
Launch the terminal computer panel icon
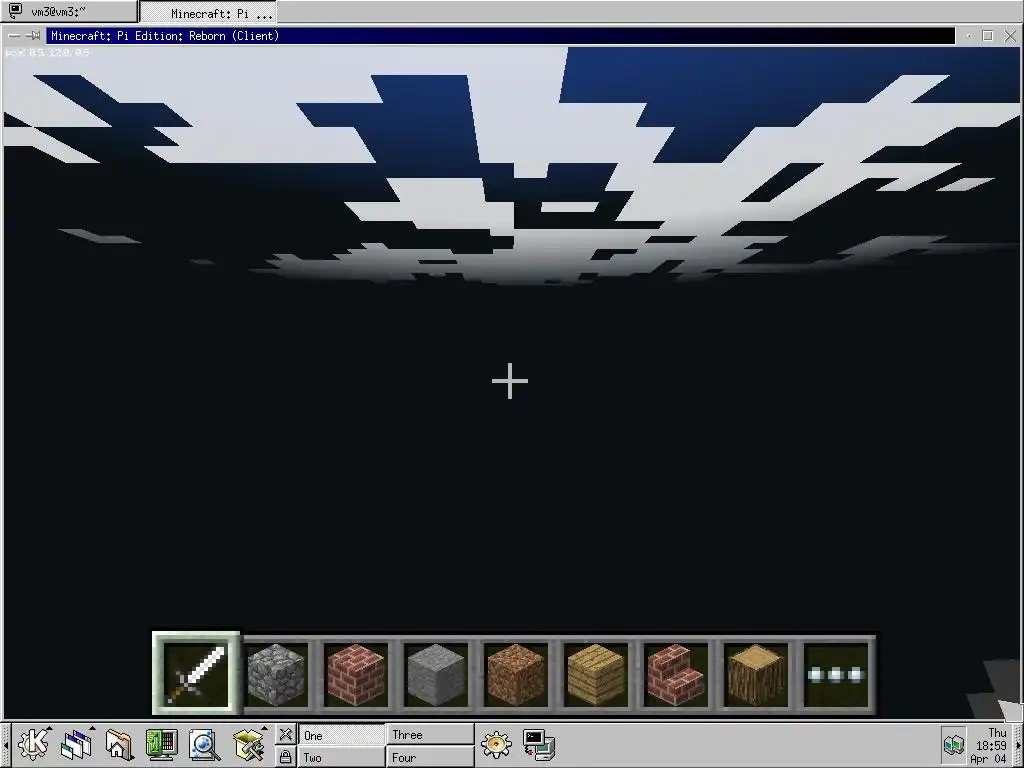(x=539, y=744)
